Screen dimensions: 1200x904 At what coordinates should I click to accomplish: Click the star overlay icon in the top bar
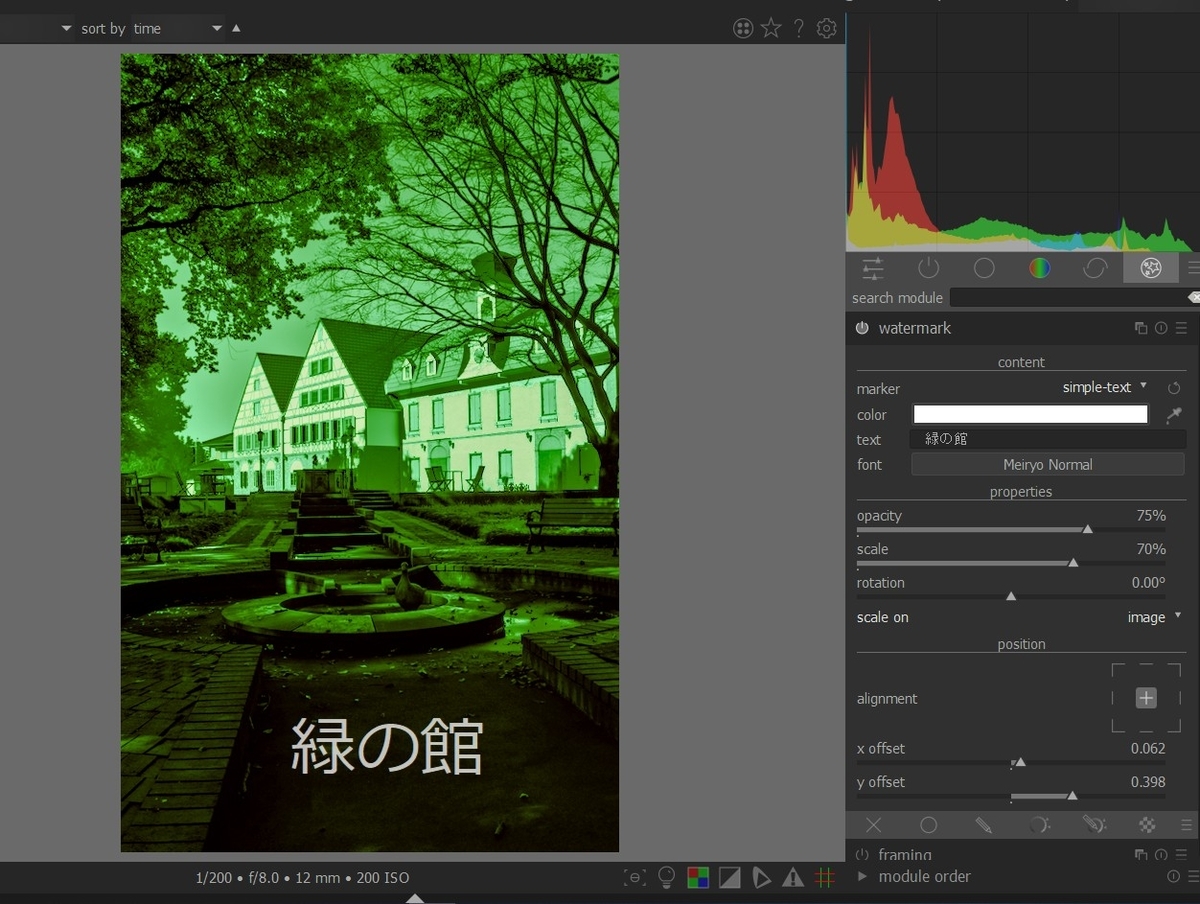click(771, 28)
